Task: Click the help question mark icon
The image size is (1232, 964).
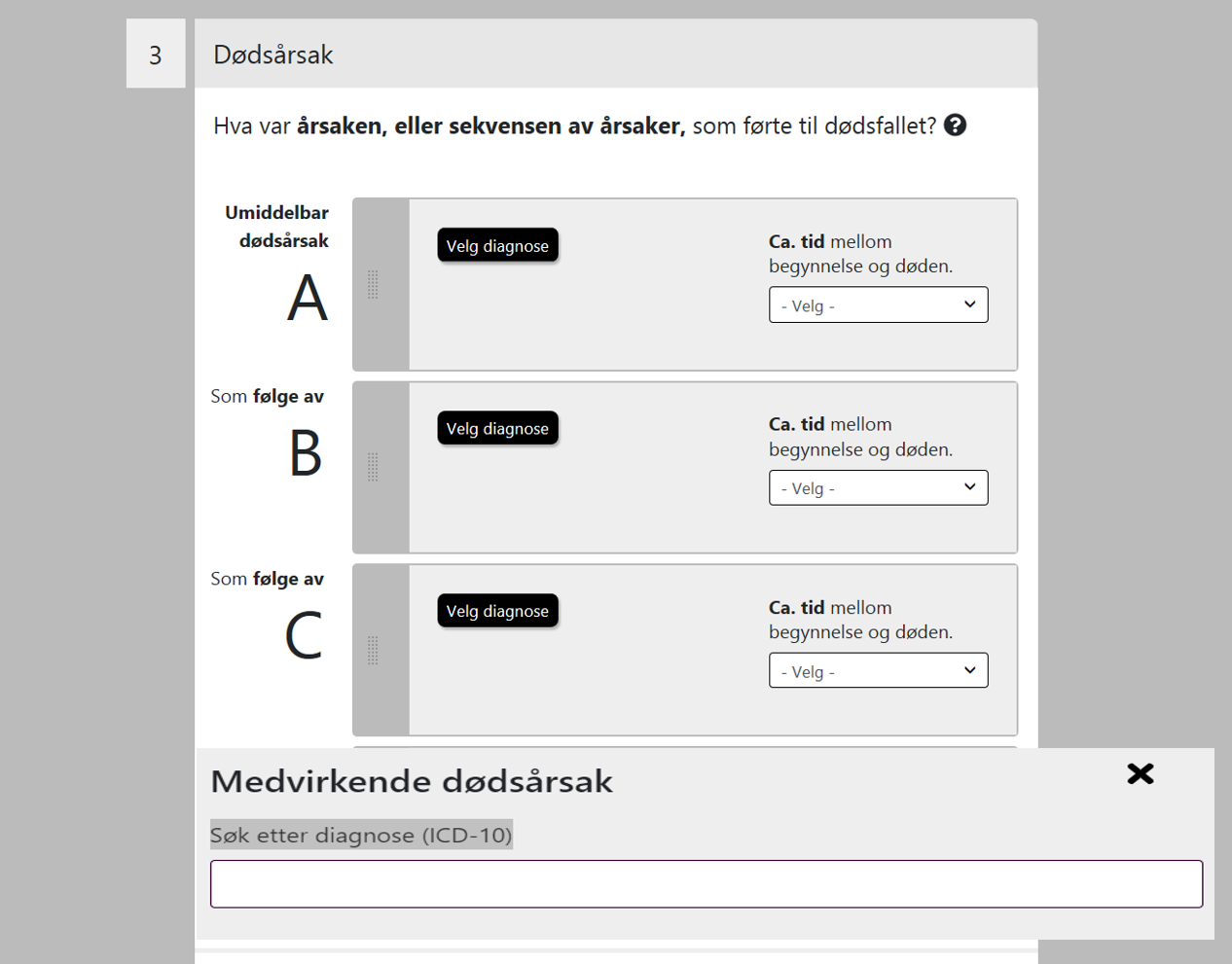Action: pyautogui.click(x=955, y=125)
